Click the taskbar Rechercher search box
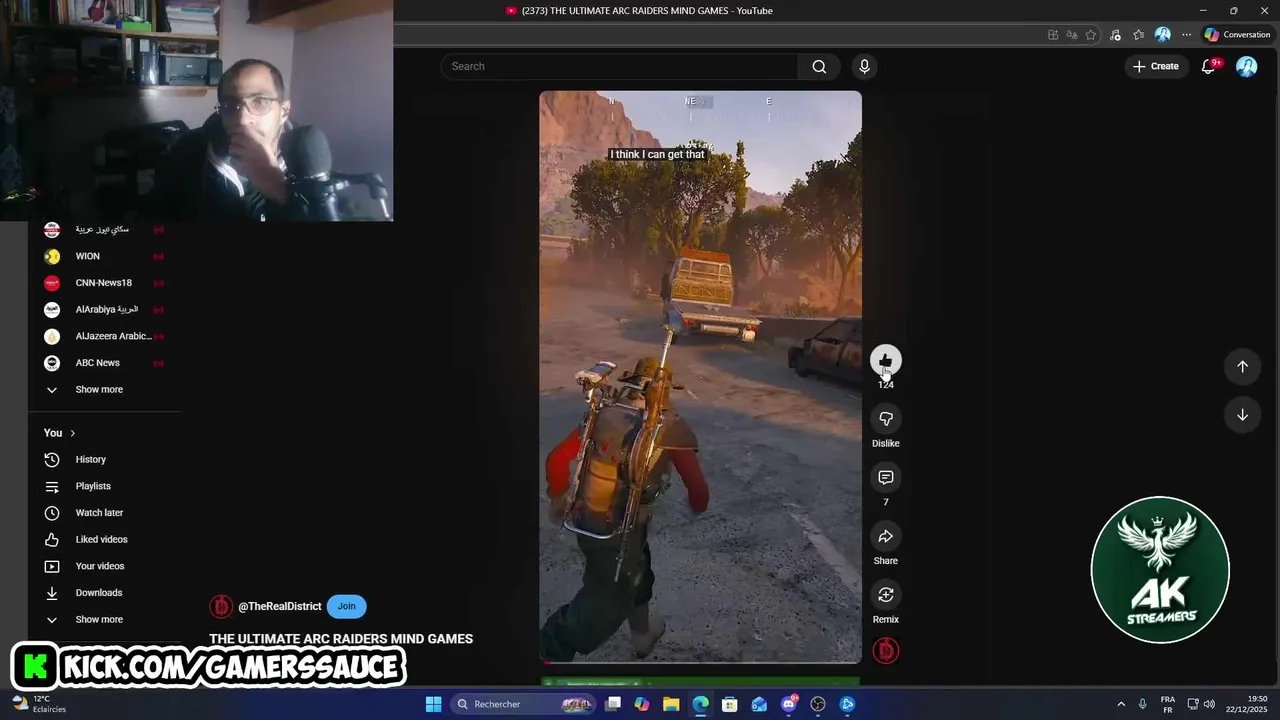Screen dimensions: 1280x720 (x=523, y=704)
